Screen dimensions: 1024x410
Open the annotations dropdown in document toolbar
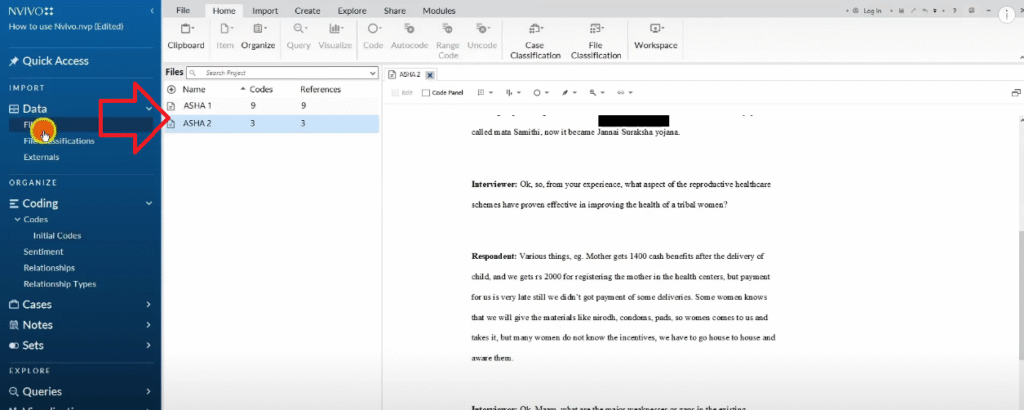coord(485,93)
